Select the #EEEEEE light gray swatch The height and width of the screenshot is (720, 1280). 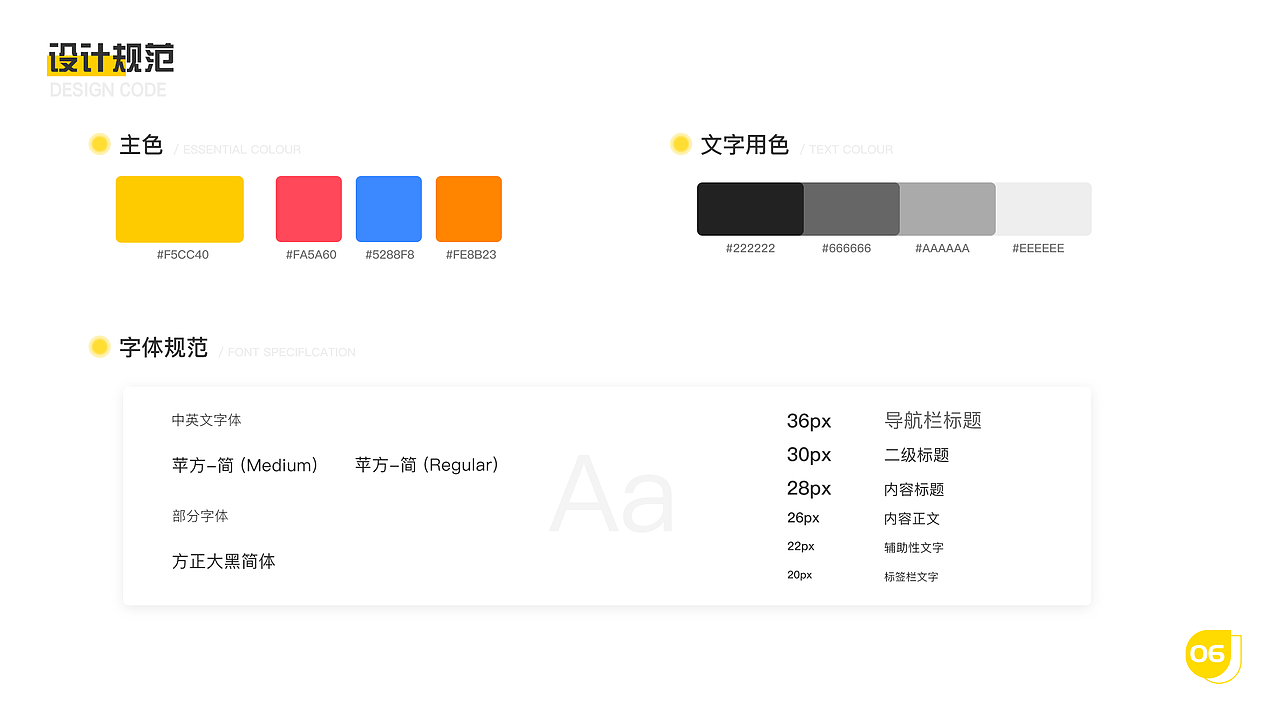(1042, 208)
